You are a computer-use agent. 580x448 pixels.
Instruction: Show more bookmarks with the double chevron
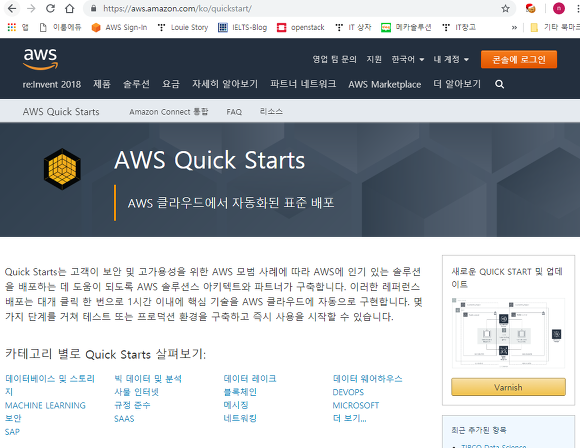514,27
